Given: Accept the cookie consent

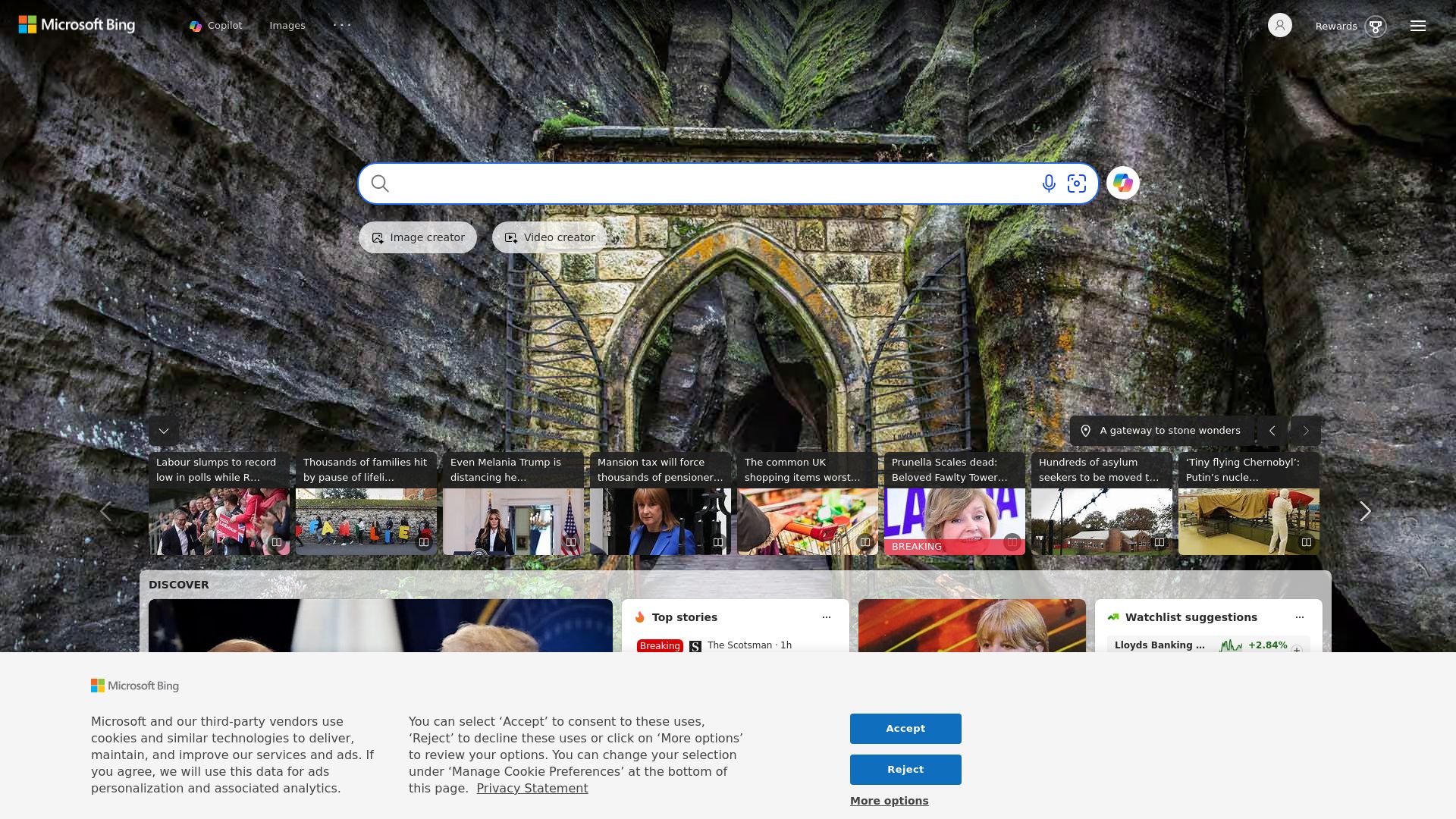Looking at the screenshot, I should tap(905, 729).
